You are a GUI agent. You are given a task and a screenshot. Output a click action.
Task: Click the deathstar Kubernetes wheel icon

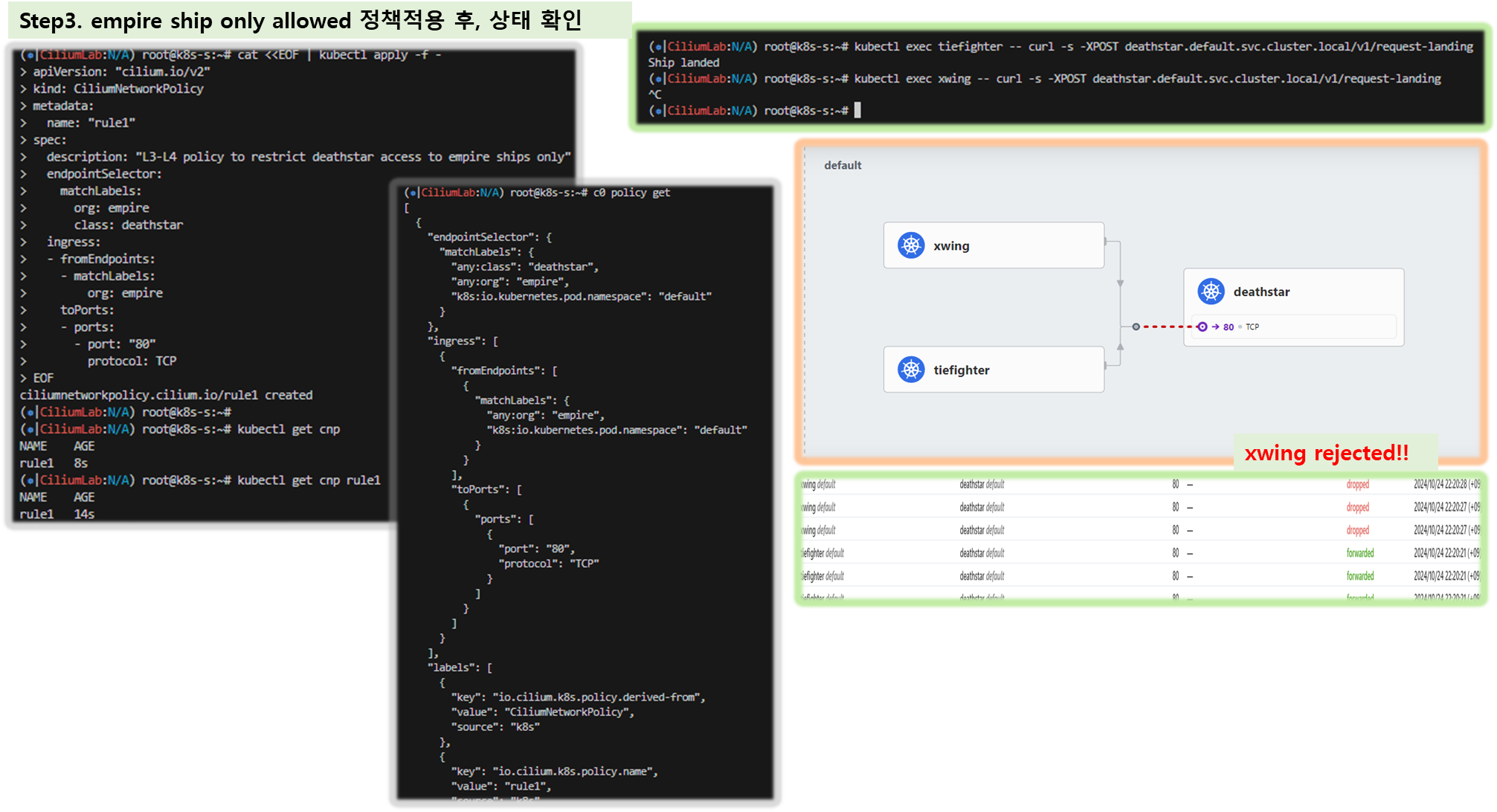(x=1211, y=291)
